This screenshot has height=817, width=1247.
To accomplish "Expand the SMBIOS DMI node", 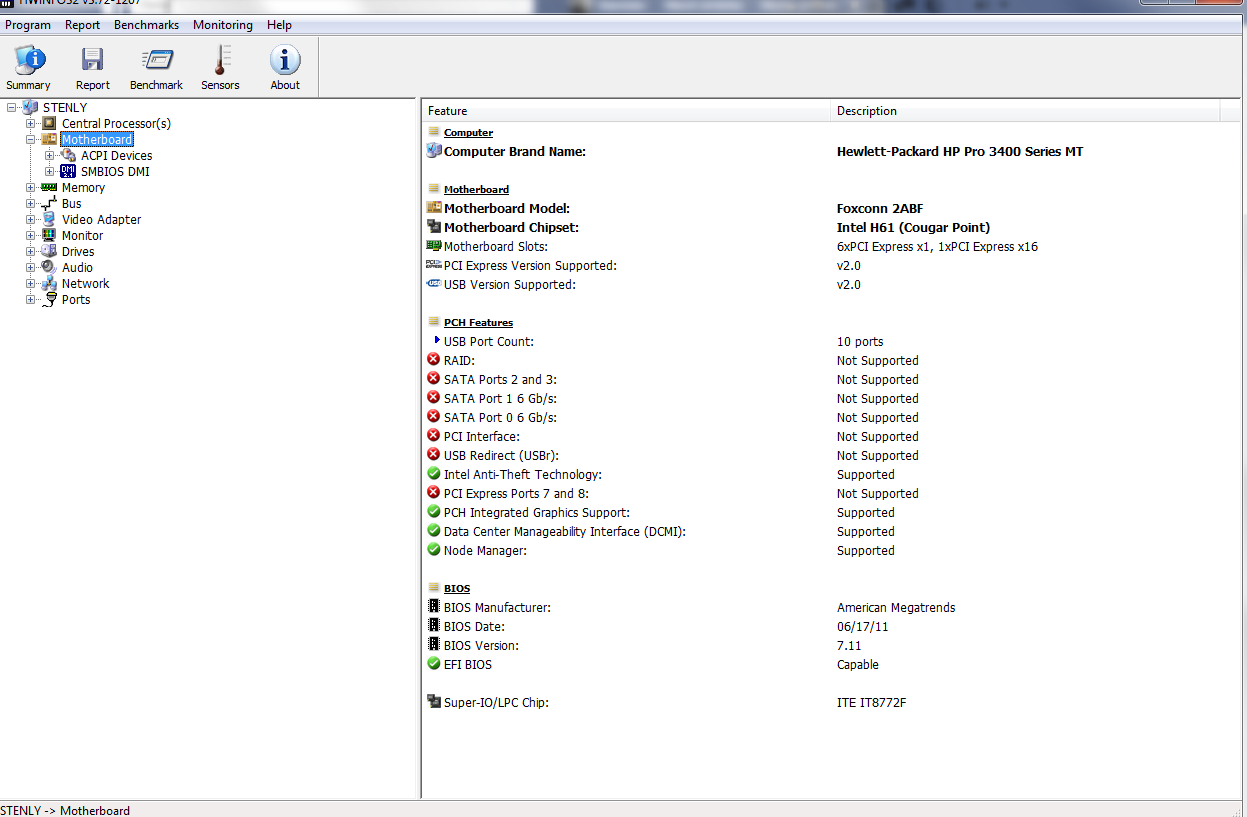I will point(50,171).
